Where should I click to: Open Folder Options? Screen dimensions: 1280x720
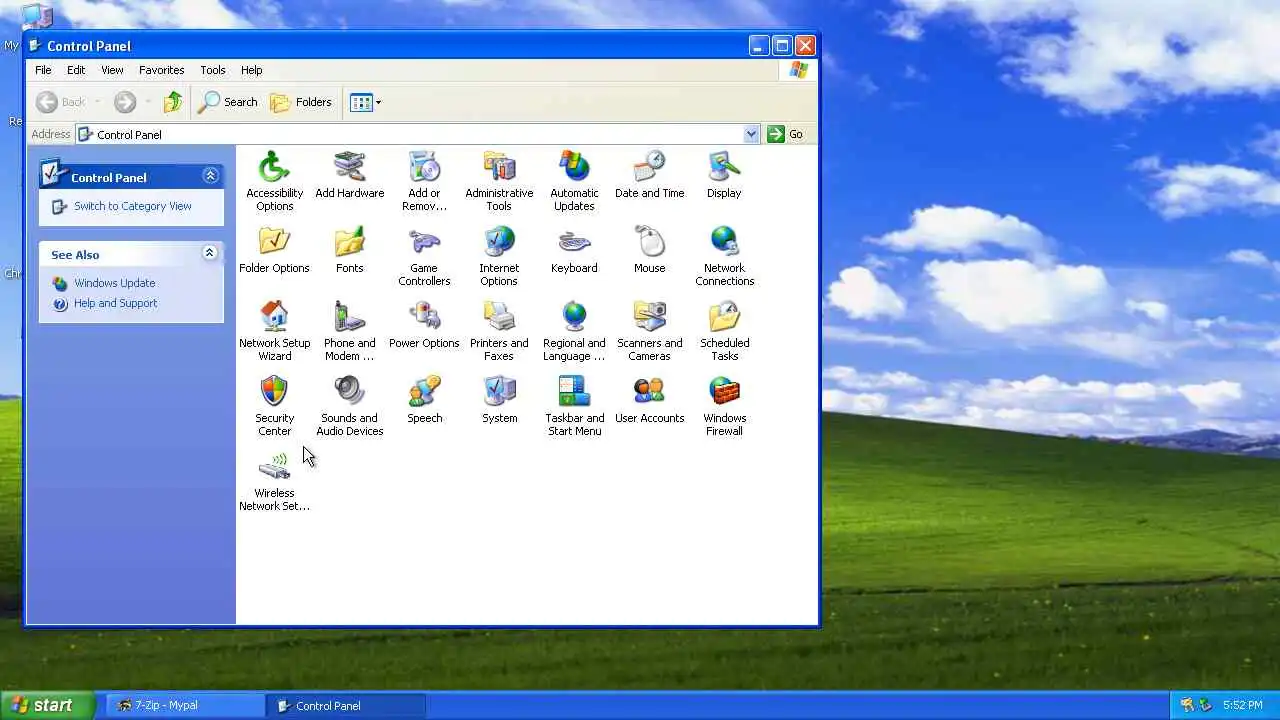tap(274, 250)
